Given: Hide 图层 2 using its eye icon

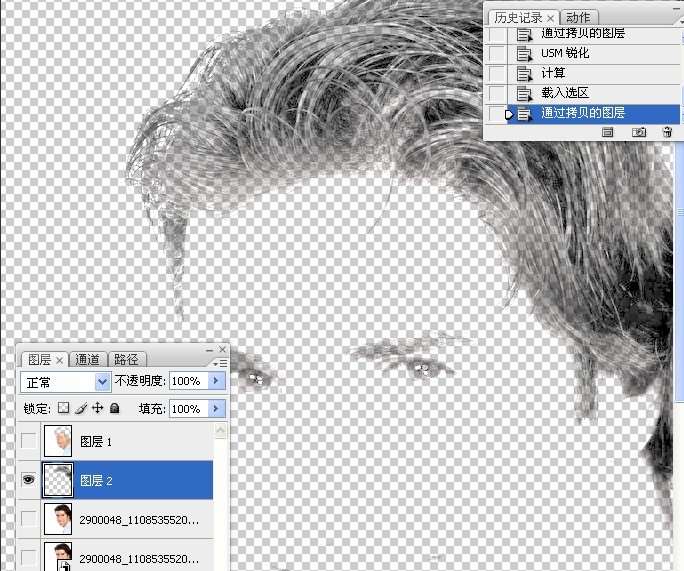Looking at the screenshot, I should (x=28, y=480).
